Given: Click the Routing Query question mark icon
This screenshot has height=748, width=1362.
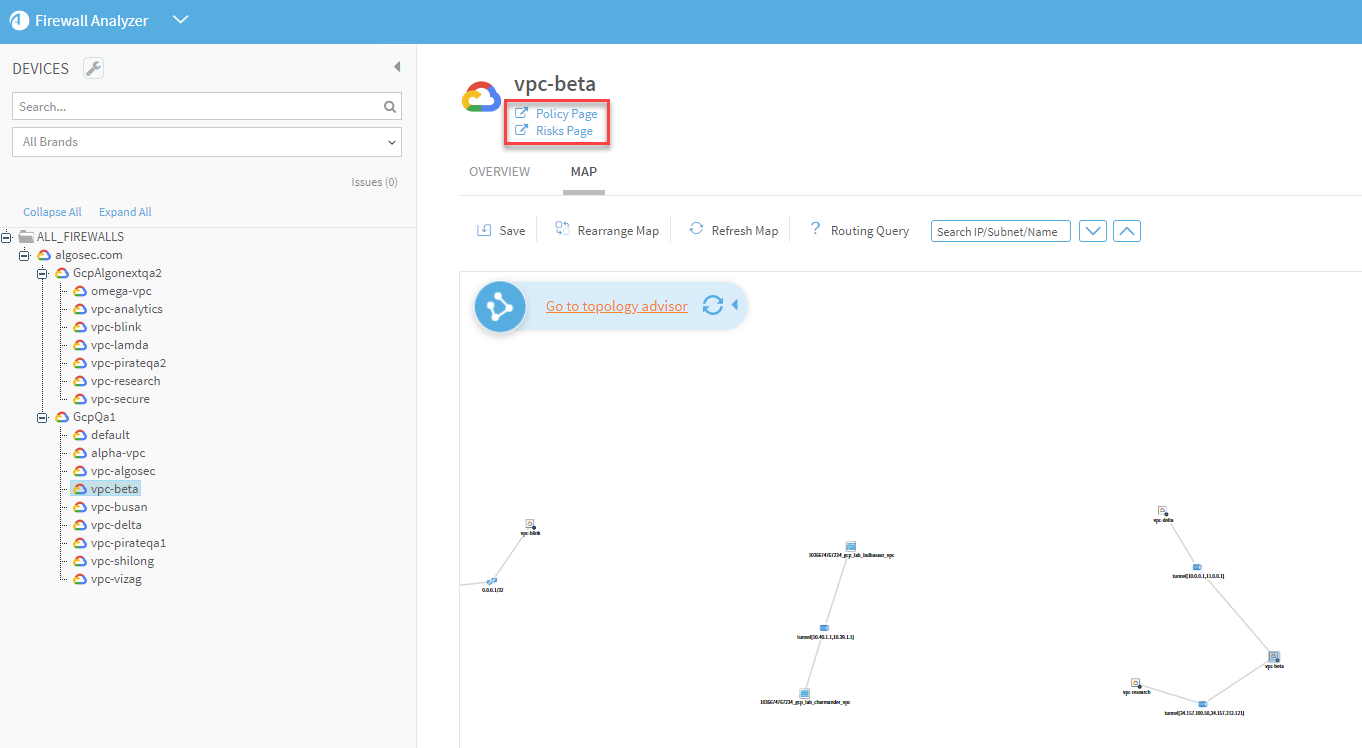Looking at the screenshot, I should tap(815, 229).
